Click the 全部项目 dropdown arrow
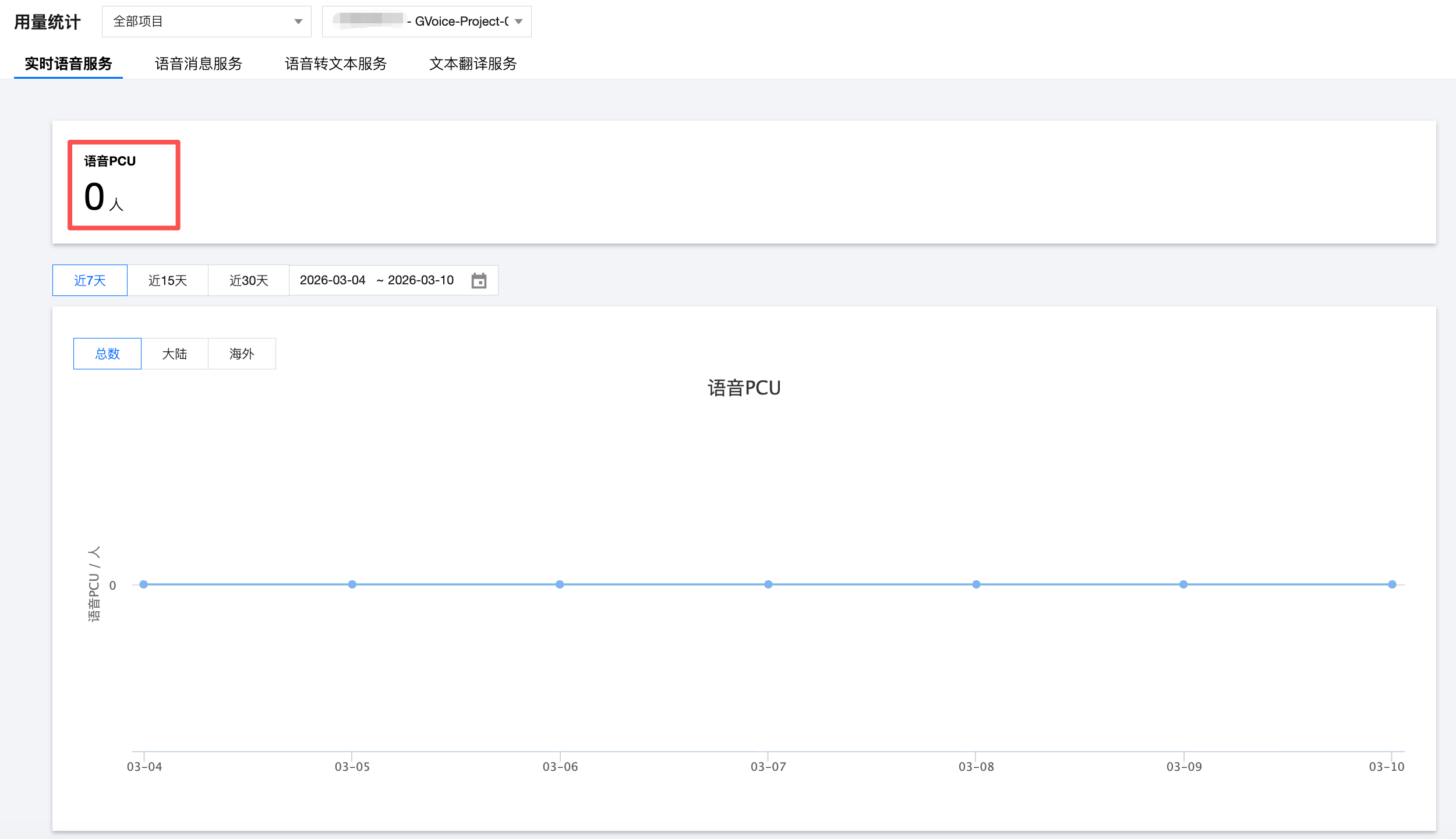The image size is (1456, 839). (298, 22)
